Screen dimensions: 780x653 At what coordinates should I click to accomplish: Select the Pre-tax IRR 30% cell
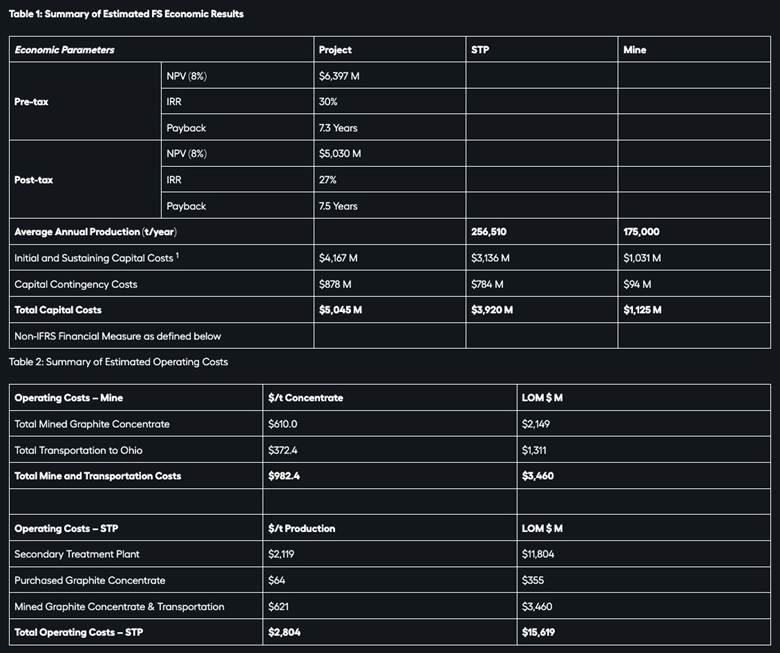pos(328,102)
